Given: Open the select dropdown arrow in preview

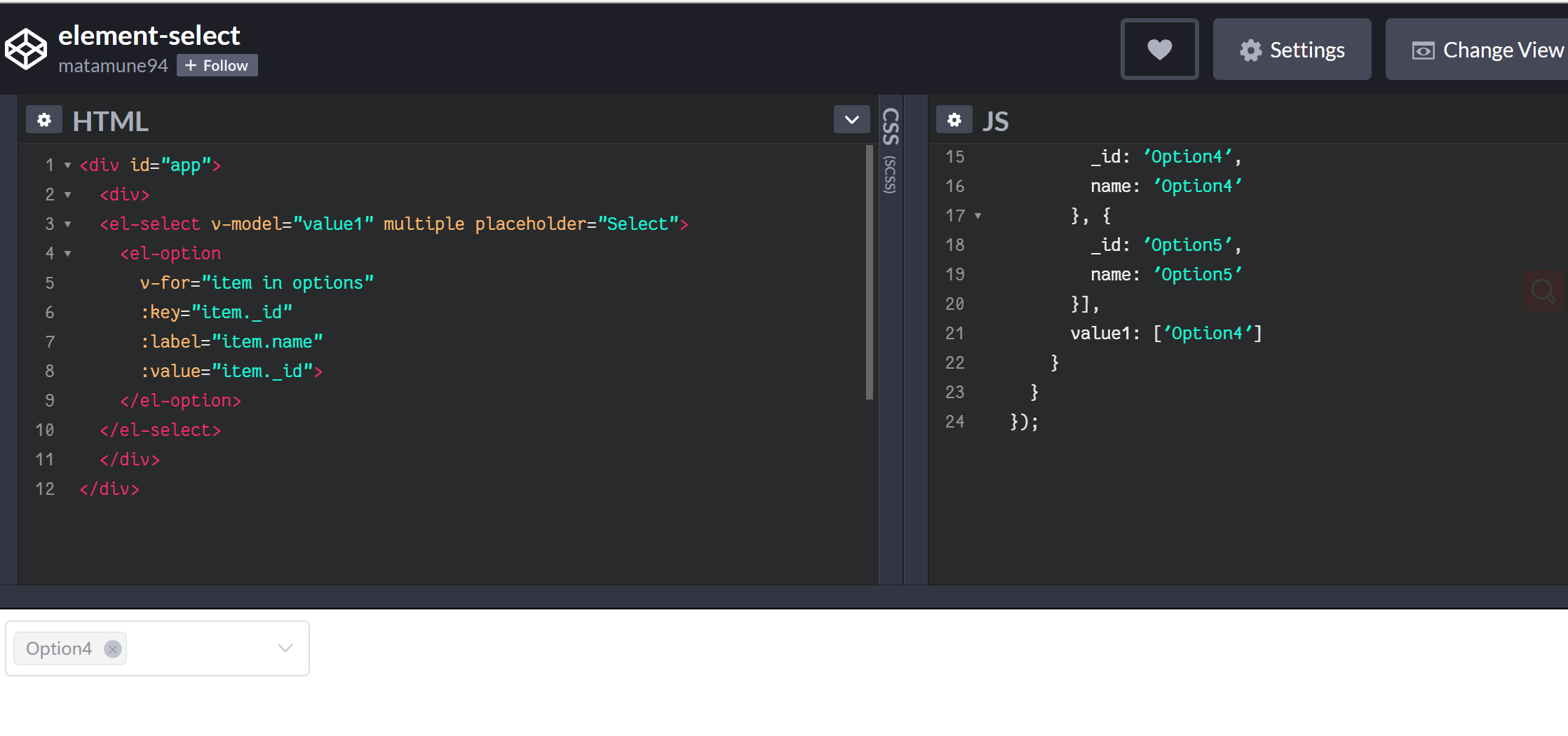Looking at the screenshot, I should [x=285, y=648].
